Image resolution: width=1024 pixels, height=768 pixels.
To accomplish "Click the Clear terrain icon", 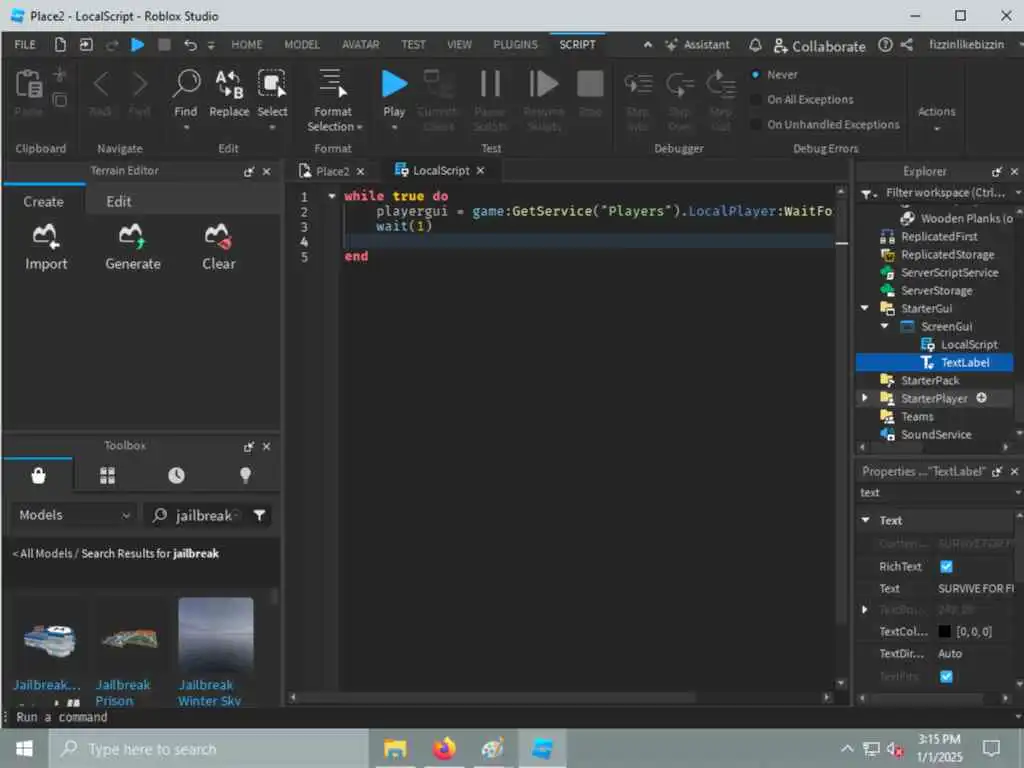I will pos(218,236).
